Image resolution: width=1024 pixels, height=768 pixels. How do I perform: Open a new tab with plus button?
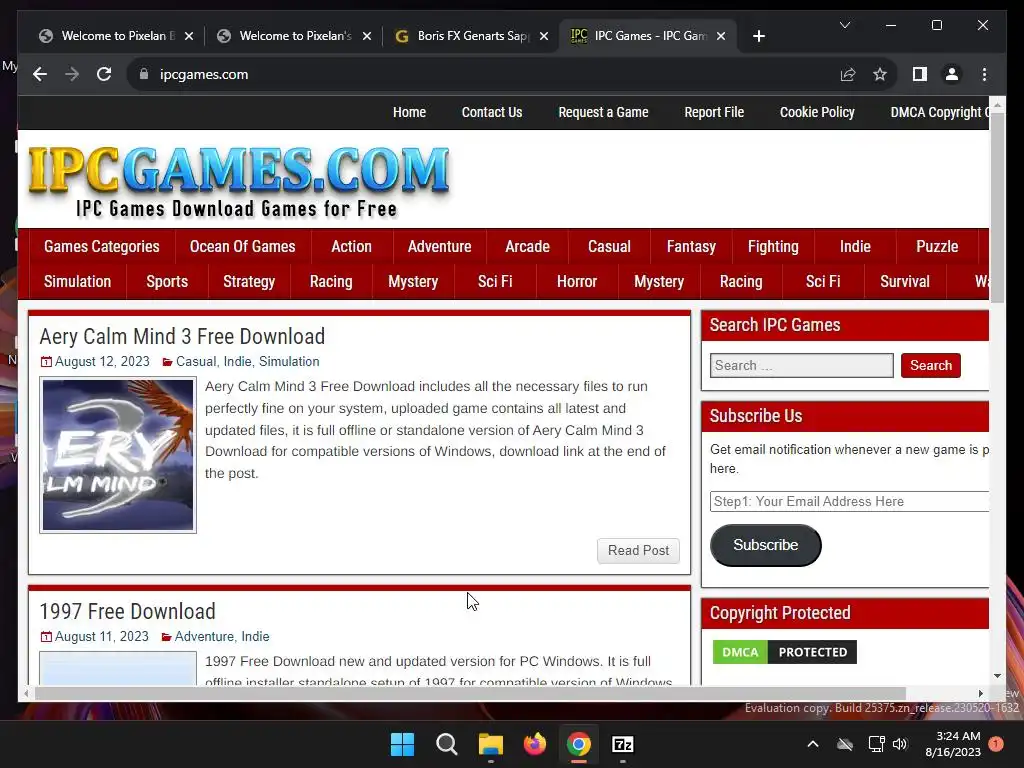coord(758,36)
